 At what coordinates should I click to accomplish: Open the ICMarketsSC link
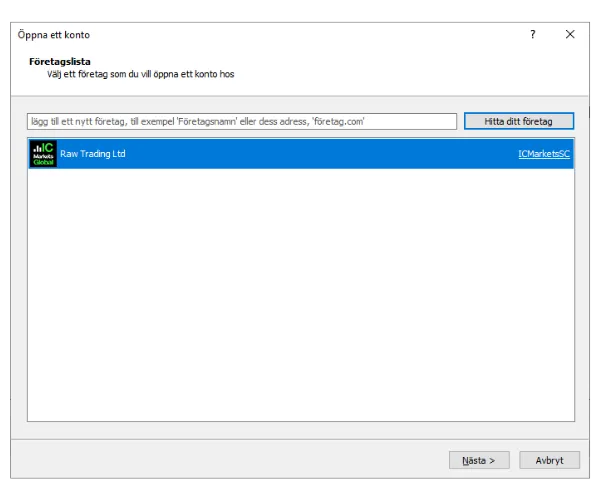coord(543,154)
